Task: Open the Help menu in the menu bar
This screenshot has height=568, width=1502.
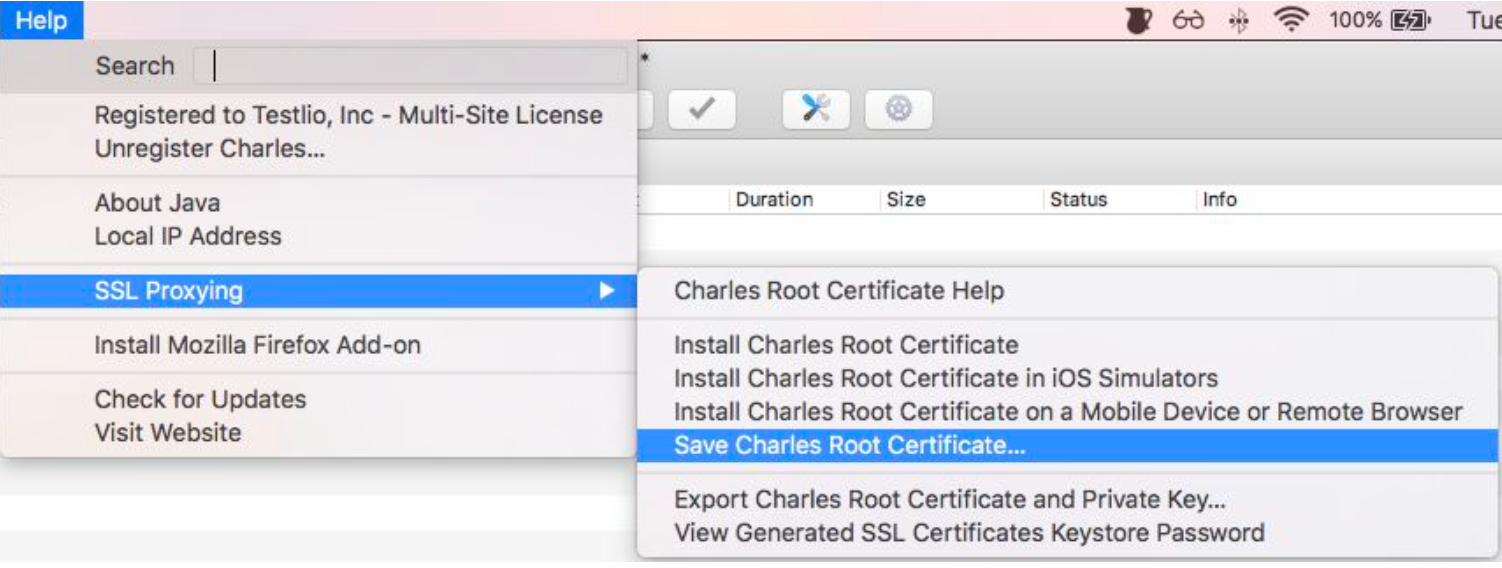Action: point(41,20)
